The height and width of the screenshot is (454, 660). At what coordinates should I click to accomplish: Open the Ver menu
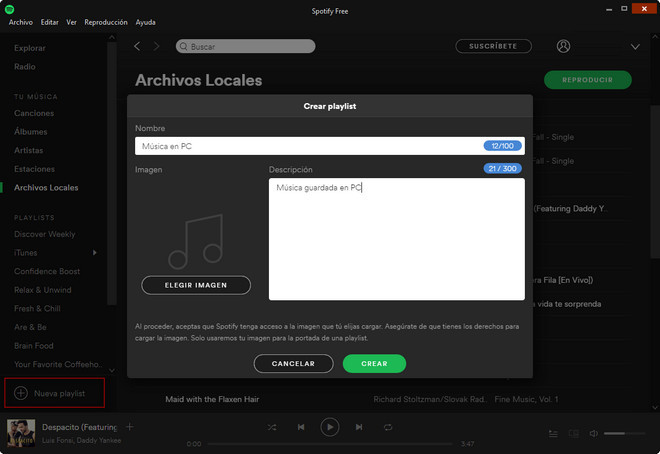[71, 22]
